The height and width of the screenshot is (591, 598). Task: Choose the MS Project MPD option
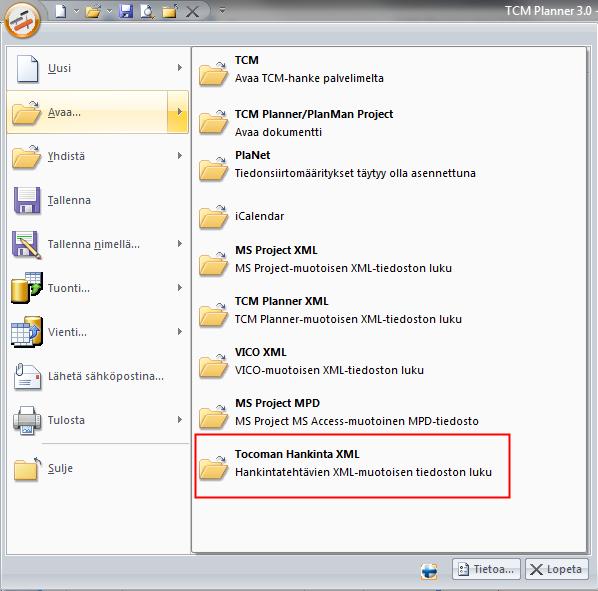(389, 412)
